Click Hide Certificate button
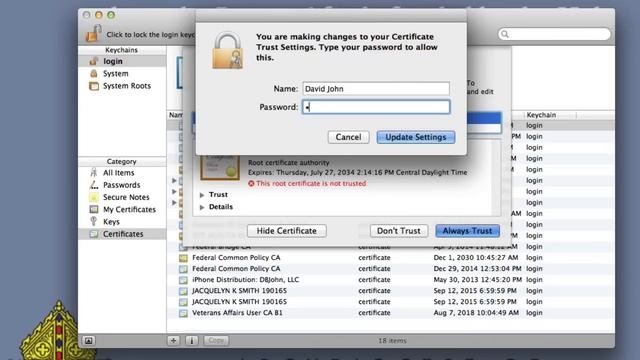 (x=287, y=231)
